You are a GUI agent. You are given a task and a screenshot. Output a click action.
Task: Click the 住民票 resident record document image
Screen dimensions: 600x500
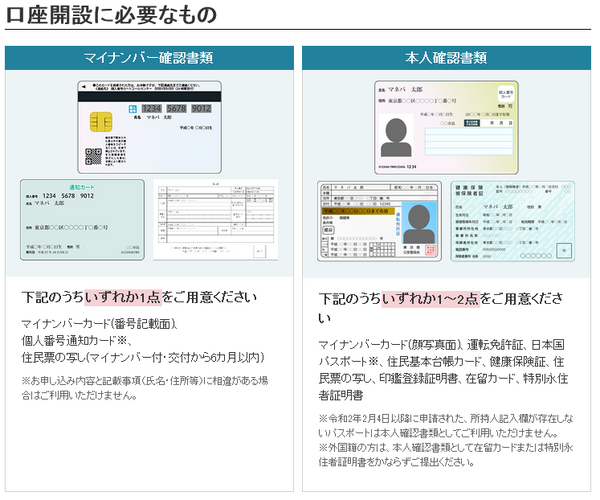pyautogui.click(x=214, y=220)
